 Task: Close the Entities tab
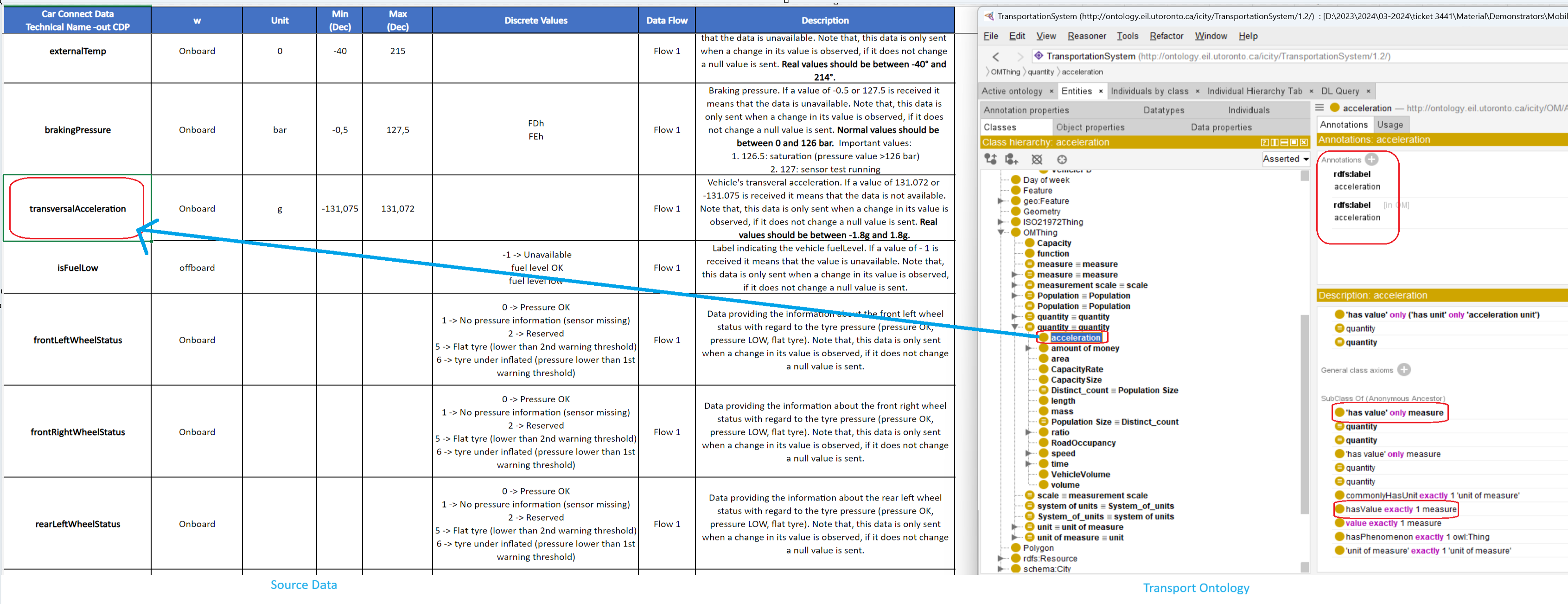click(1101, 91)
